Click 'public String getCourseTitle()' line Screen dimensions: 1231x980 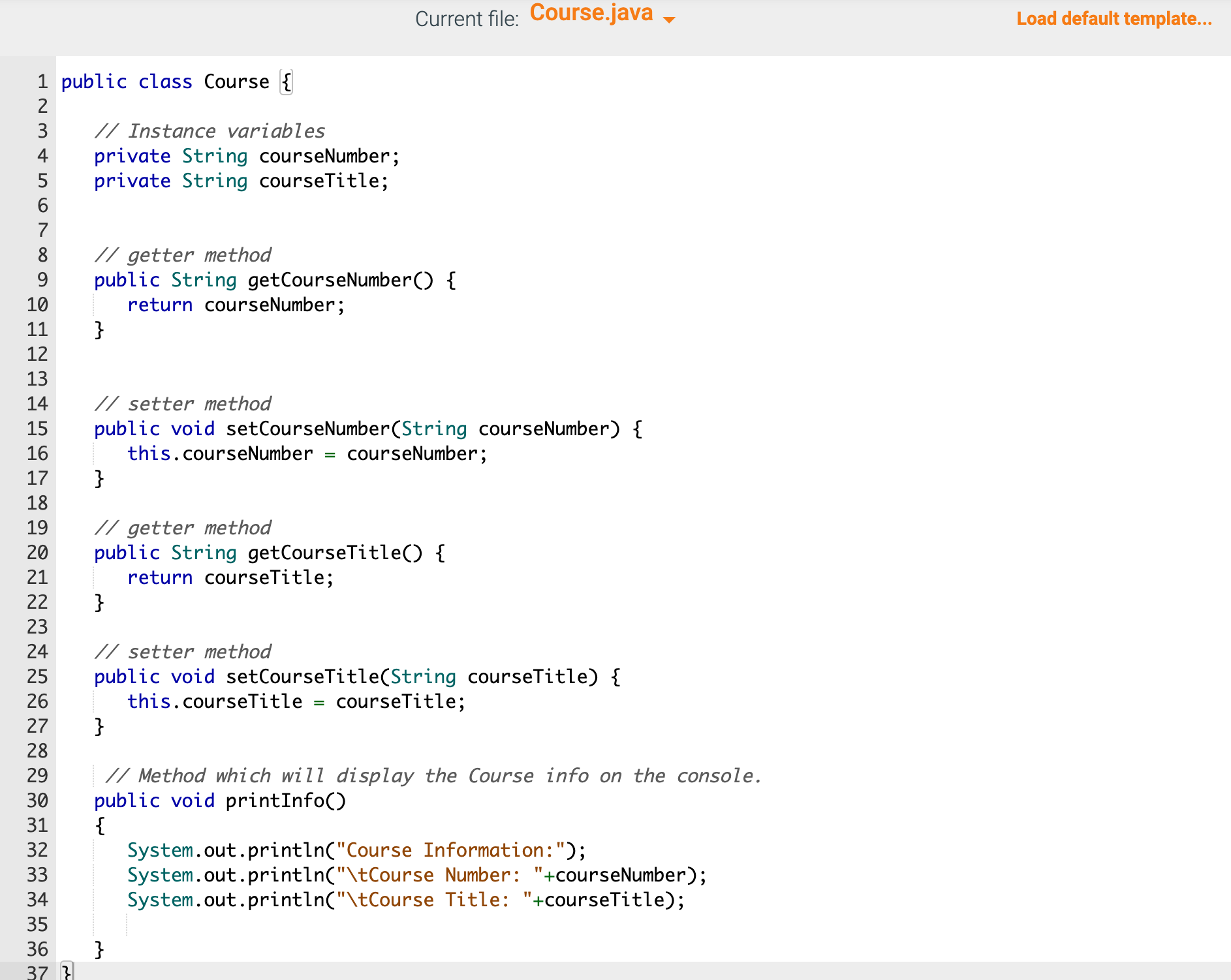(270, 553)
